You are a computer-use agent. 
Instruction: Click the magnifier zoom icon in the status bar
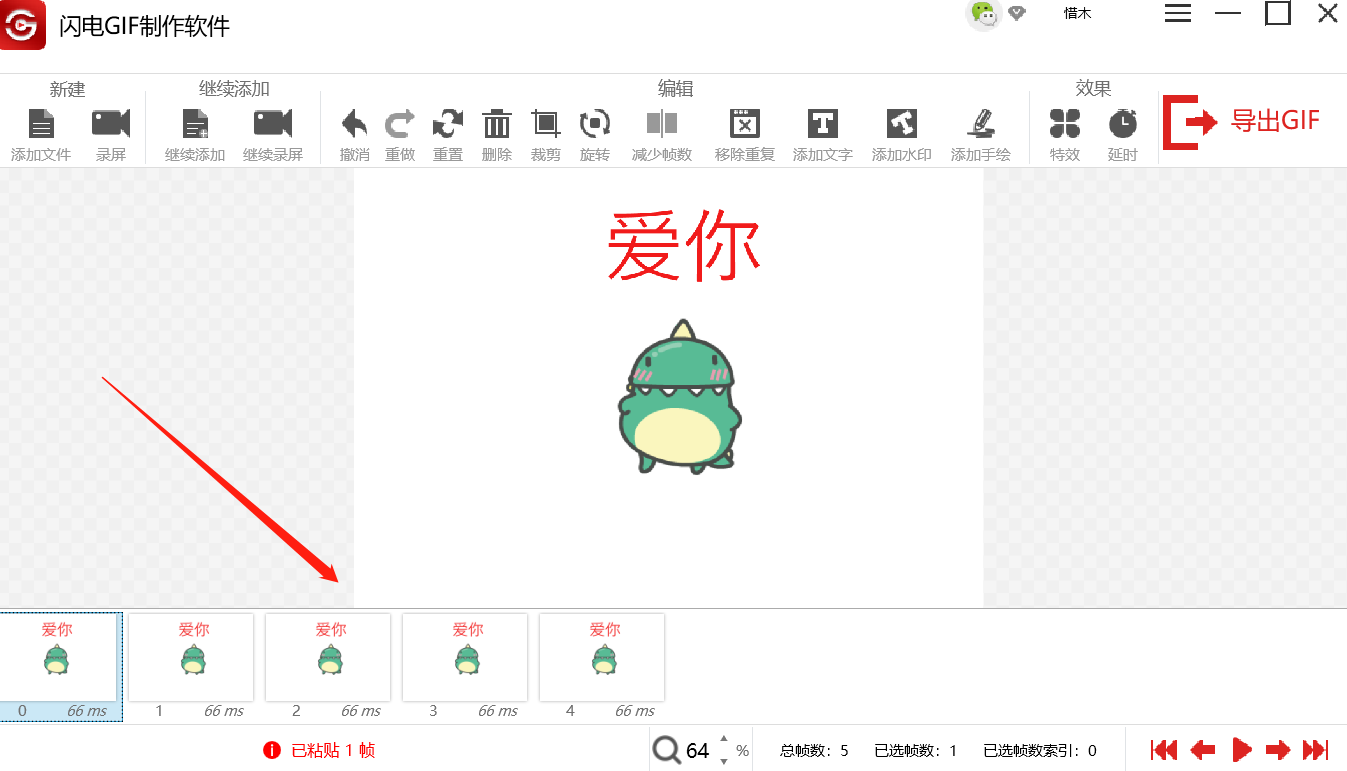tap(666, 751)
